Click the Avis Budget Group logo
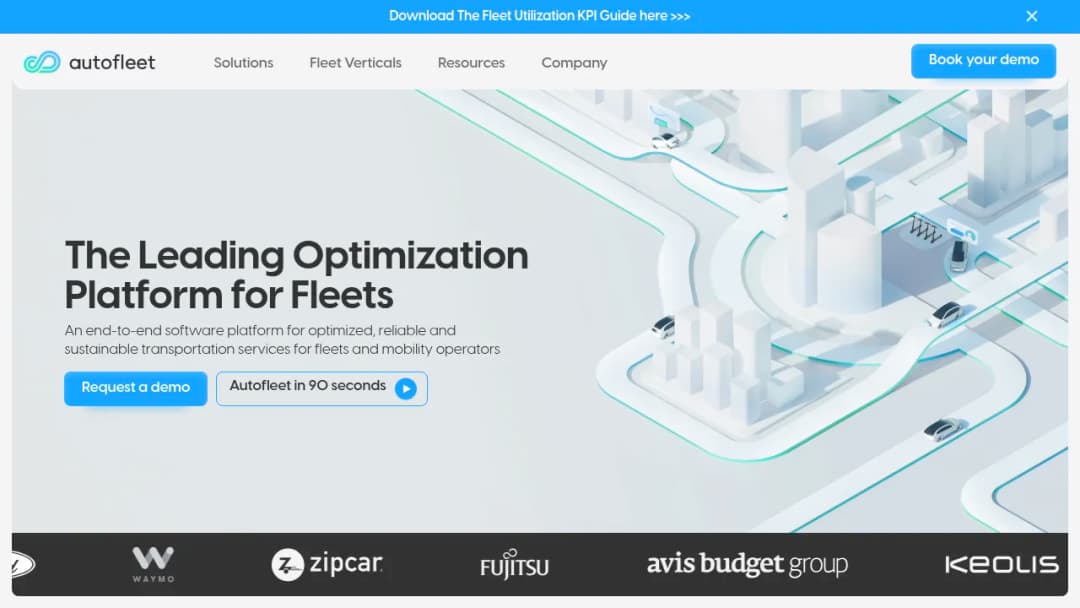Screen dimensions: 1080x608 click(x=747, y=564)
